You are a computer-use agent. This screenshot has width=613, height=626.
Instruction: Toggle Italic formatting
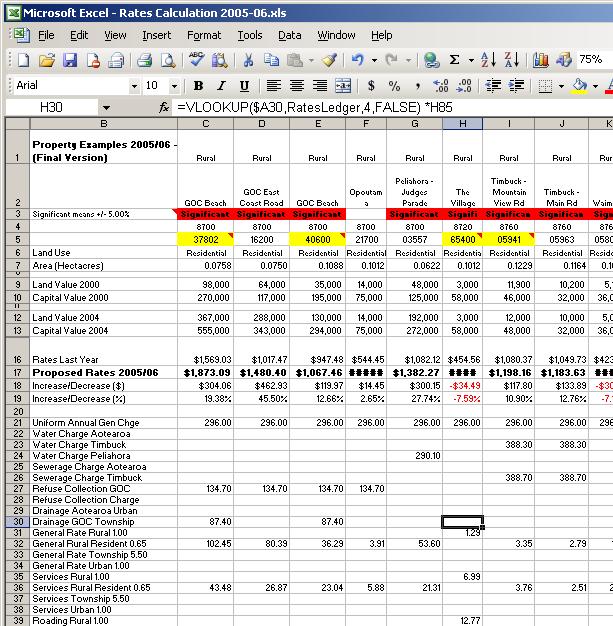tap(221, 85)
